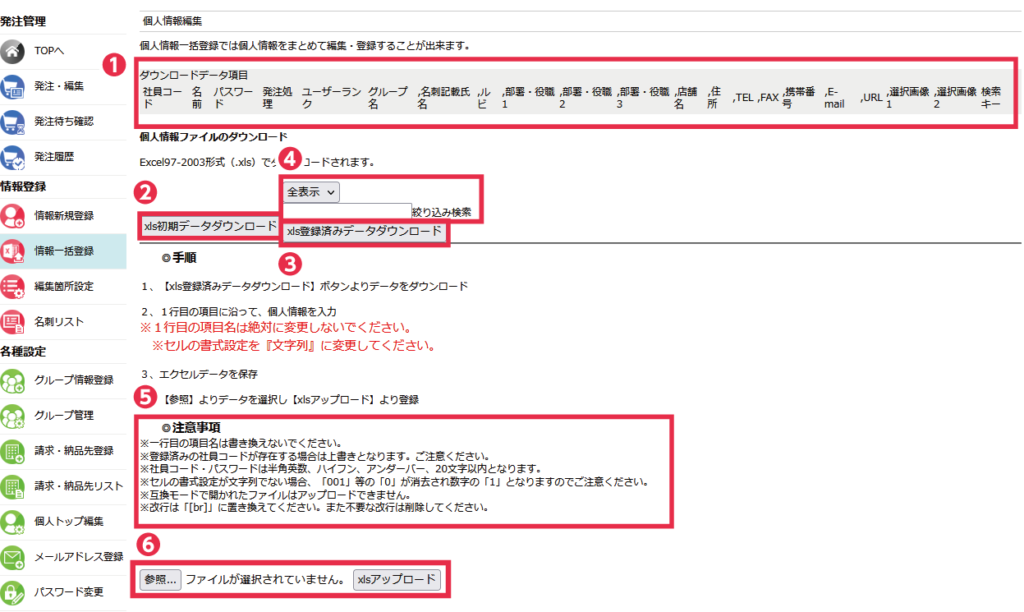This screenshot has height=612, width=1024.
Task: Click the メールアドレス登録 envelope icon
Action: [14, 556]
